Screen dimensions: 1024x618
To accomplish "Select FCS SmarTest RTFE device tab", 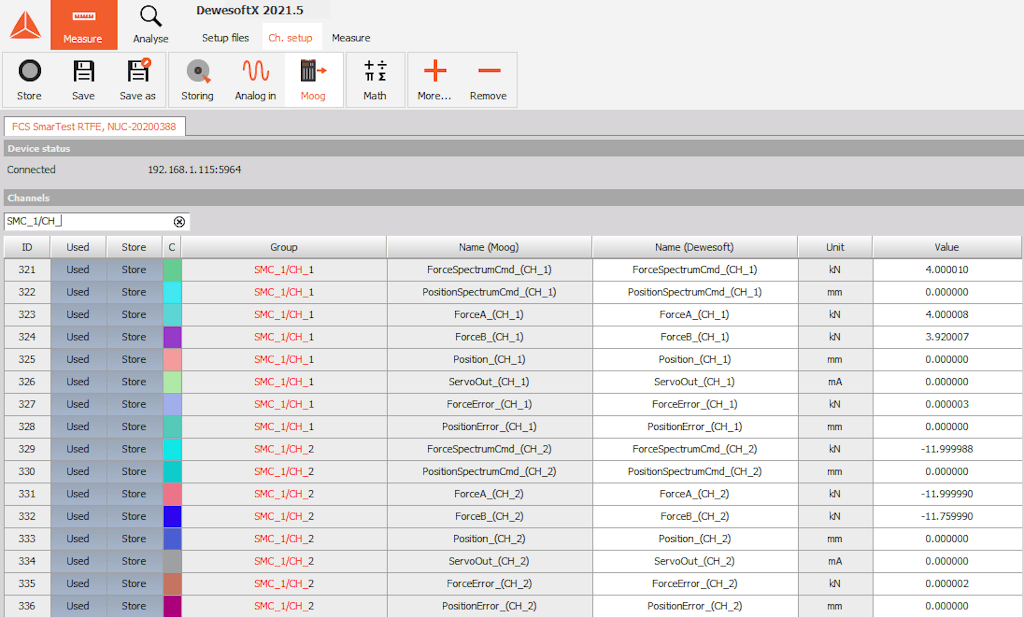I will [94, 127].
